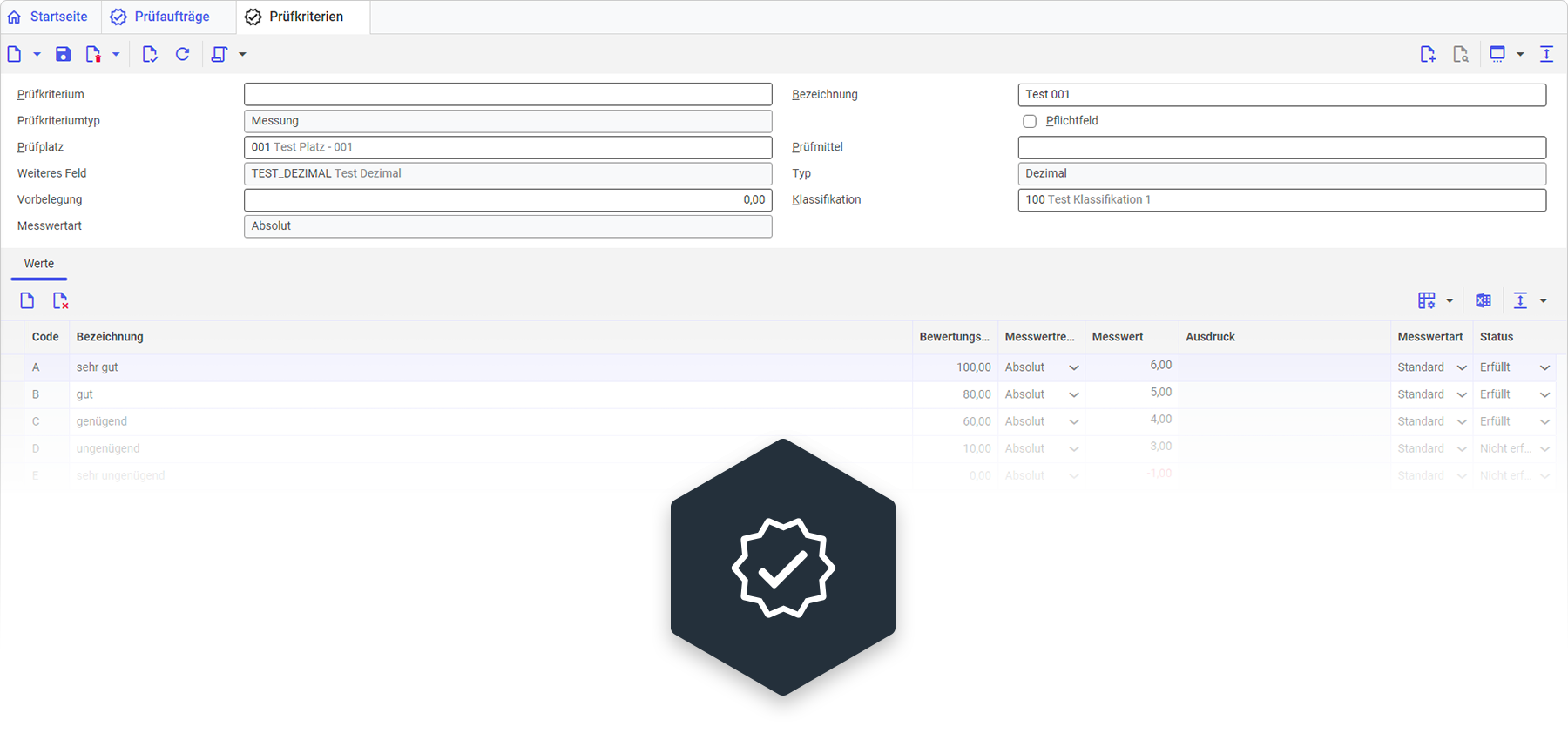Image resolution: width=1568 pixels, height=740 pixels.
Task: Click the Prüfkriterium input field
Action: [507, 94]
